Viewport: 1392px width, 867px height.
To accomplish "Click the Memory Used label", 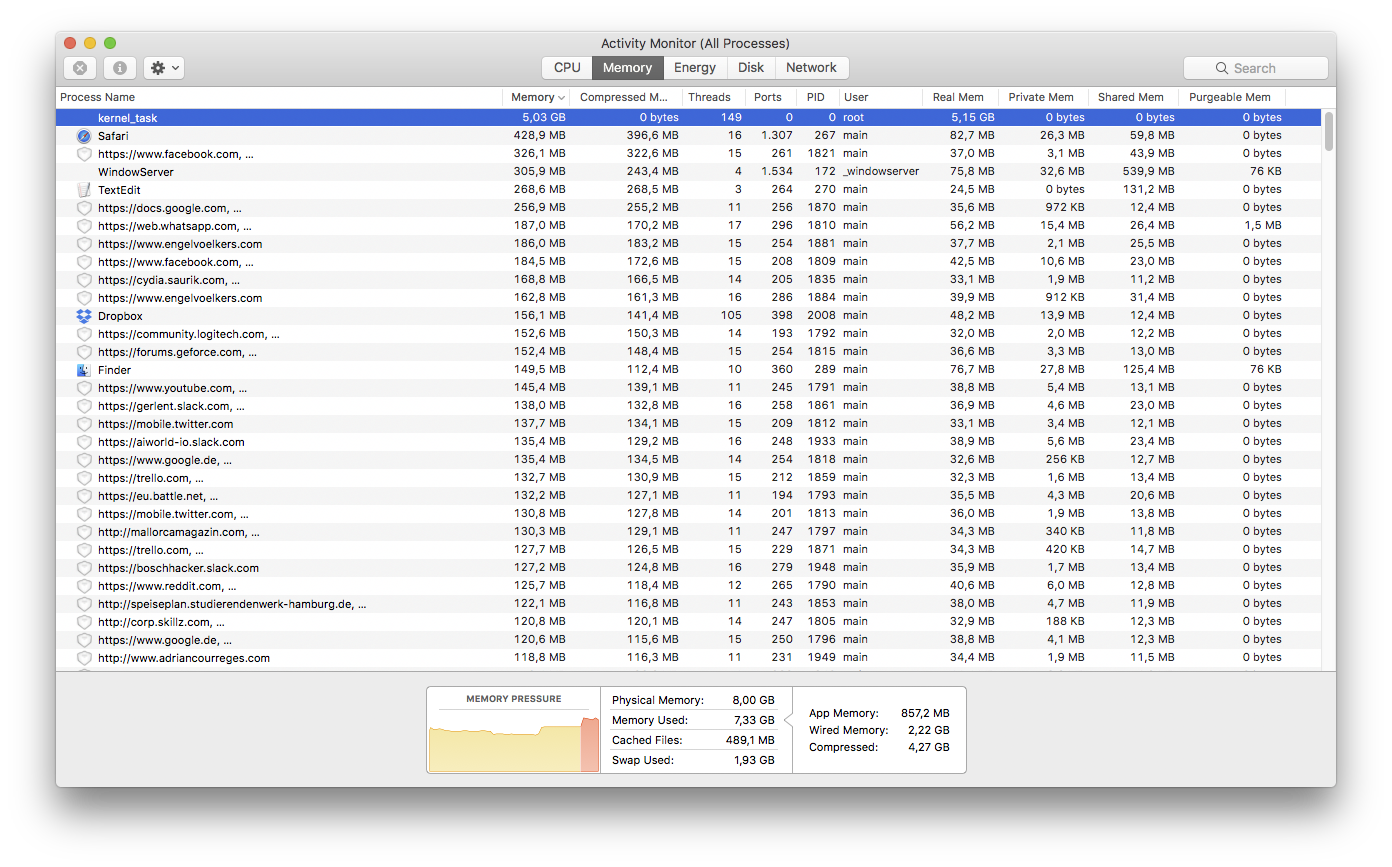I will [649, 720].
